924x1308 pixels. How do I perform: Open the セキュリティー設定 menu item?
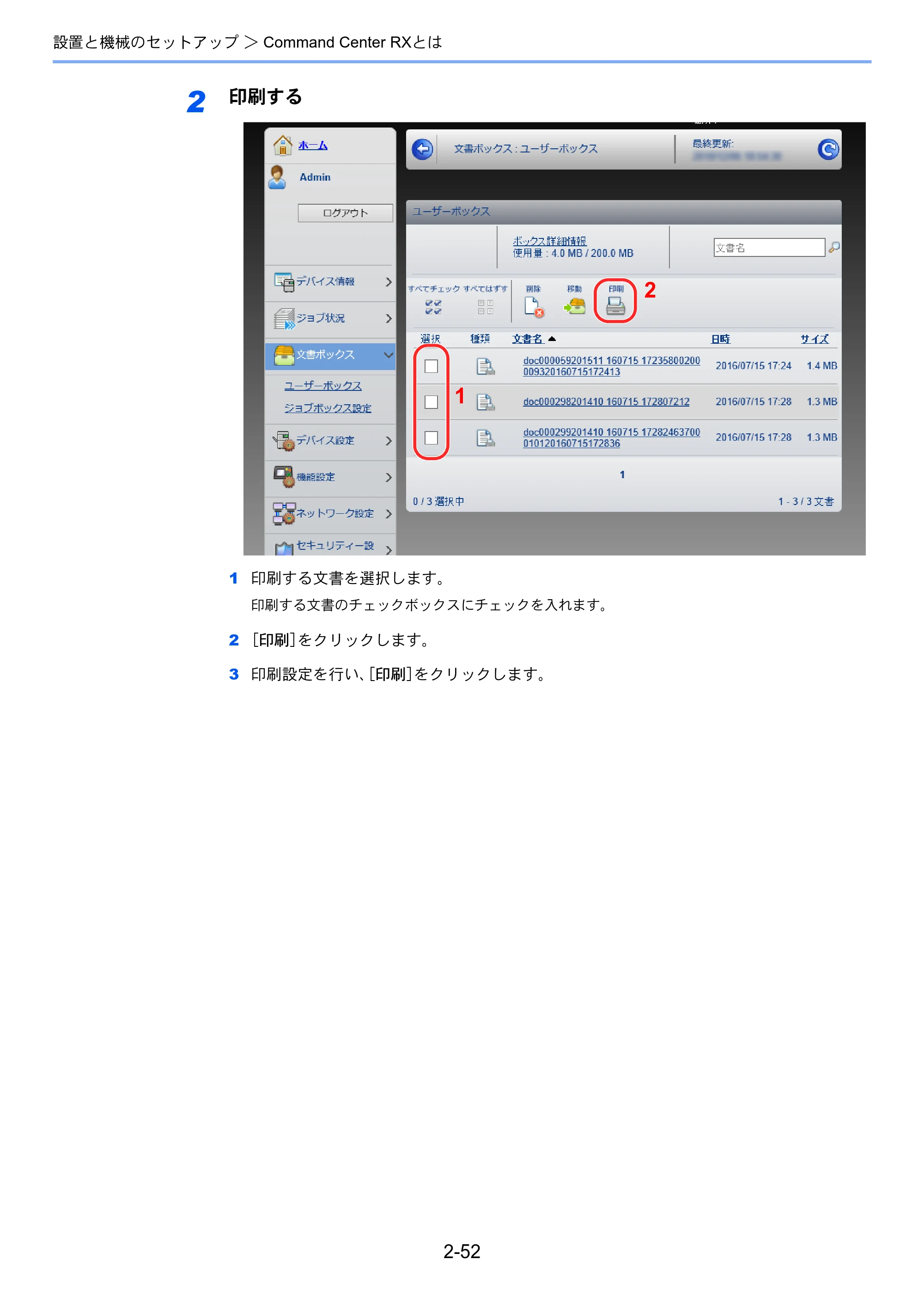click(330, 546)
